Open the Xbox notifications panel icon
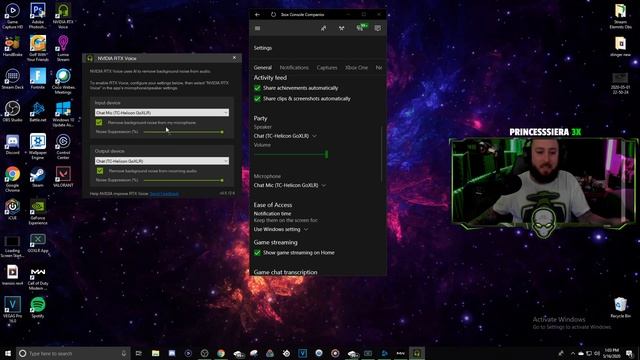 [x=378, y=28]
